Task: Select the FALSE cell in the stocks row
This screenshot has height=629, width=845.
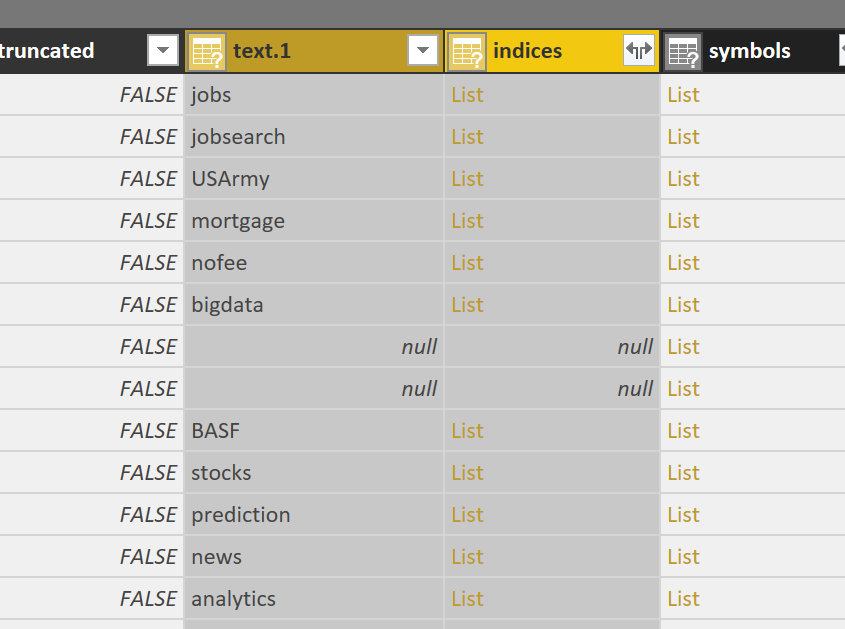Action: coord(148,473)
